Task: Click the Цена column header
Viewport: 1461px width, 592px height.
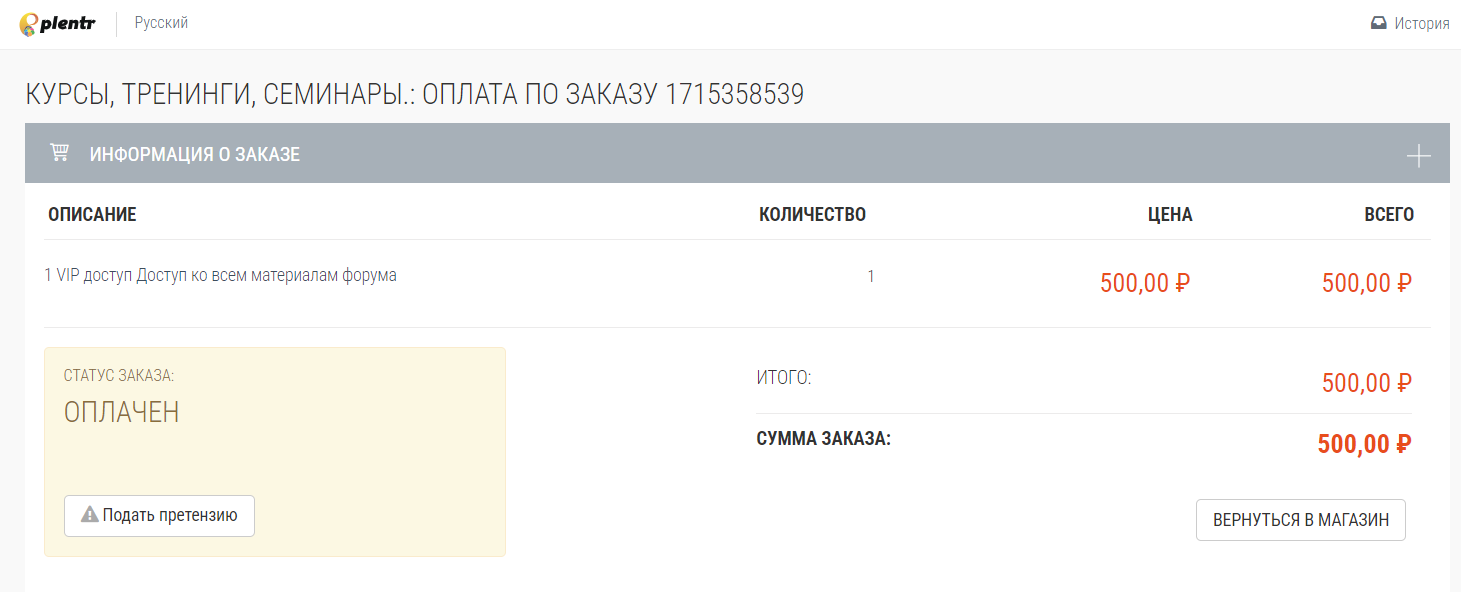Action: tap(1170, 214)
